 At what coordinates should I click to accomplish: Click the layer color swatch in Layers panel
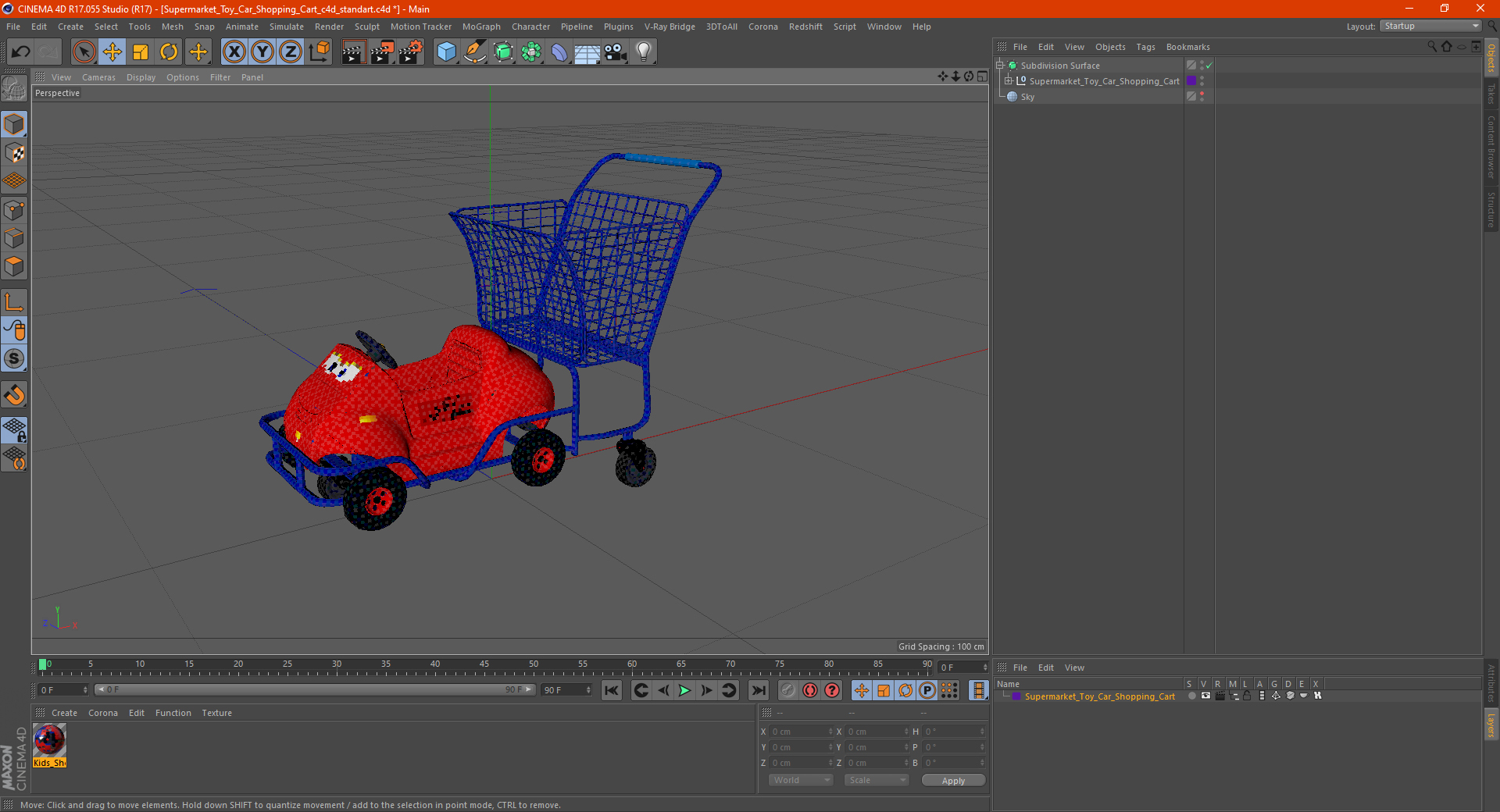point(1016,696)
